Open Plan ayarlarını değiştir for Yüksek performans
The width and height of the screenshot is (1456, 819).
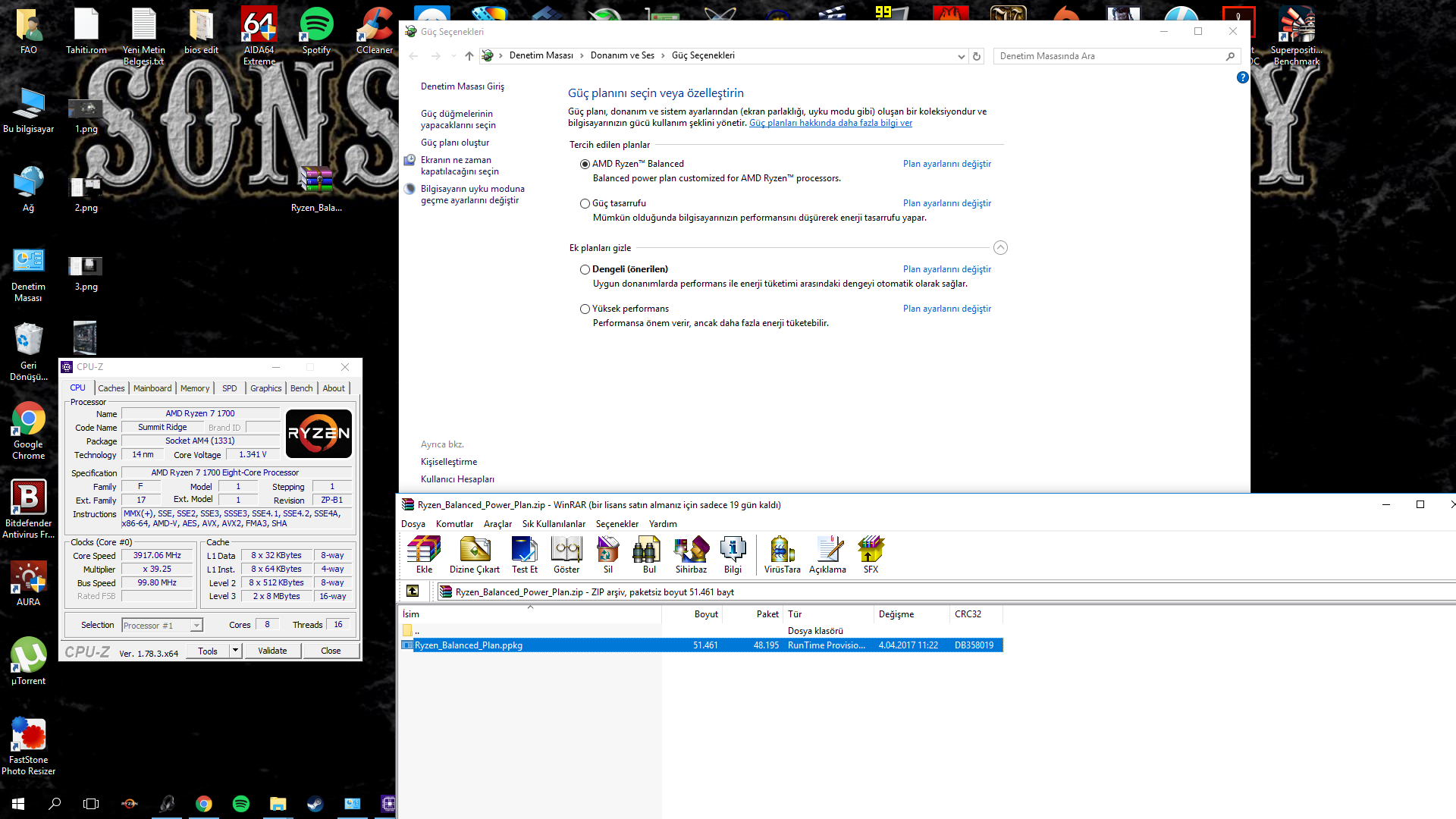947,309
